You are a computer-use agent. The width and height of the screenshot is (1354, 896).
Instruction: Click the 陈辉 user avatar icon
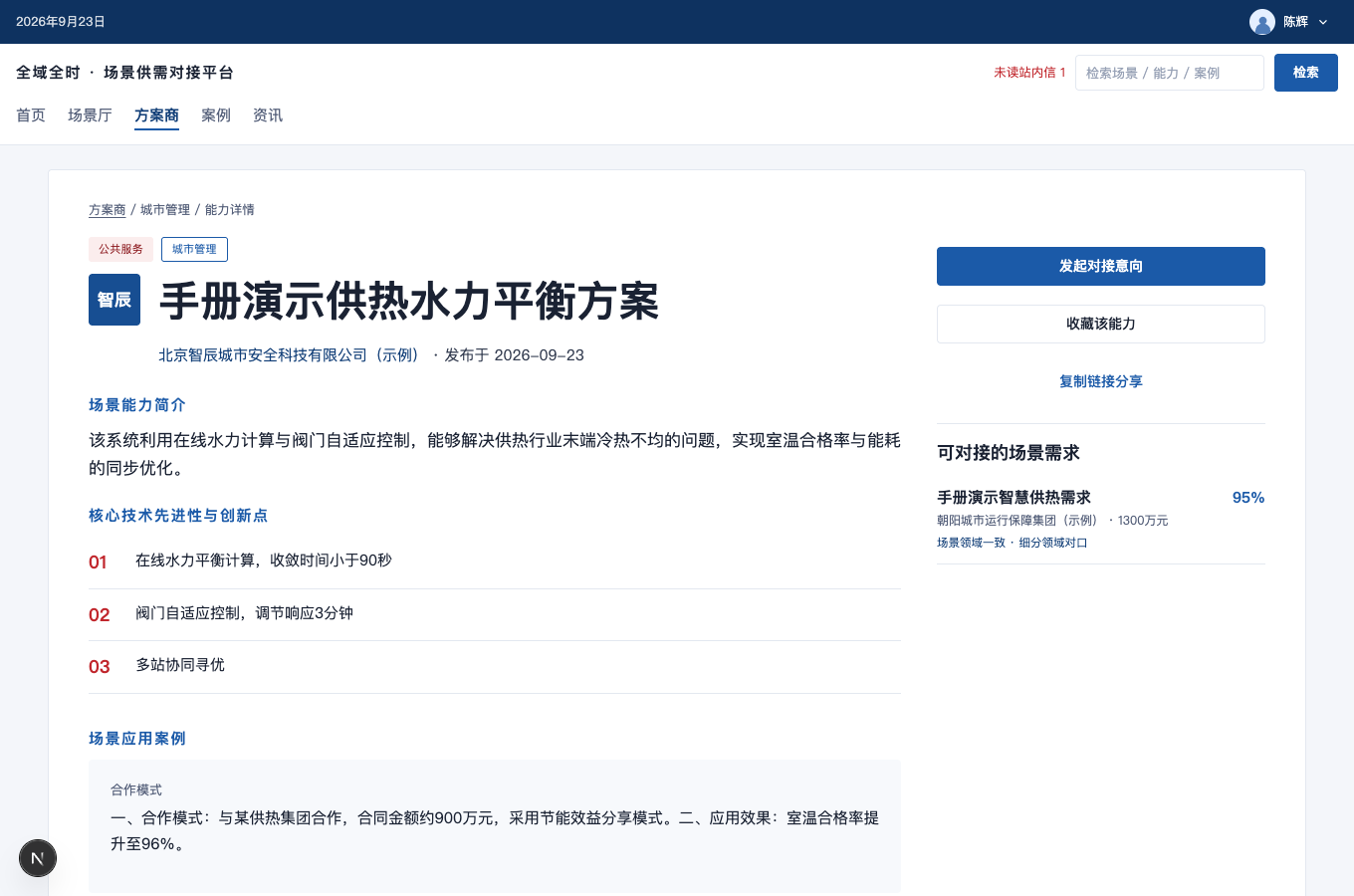coord(1262,22)
